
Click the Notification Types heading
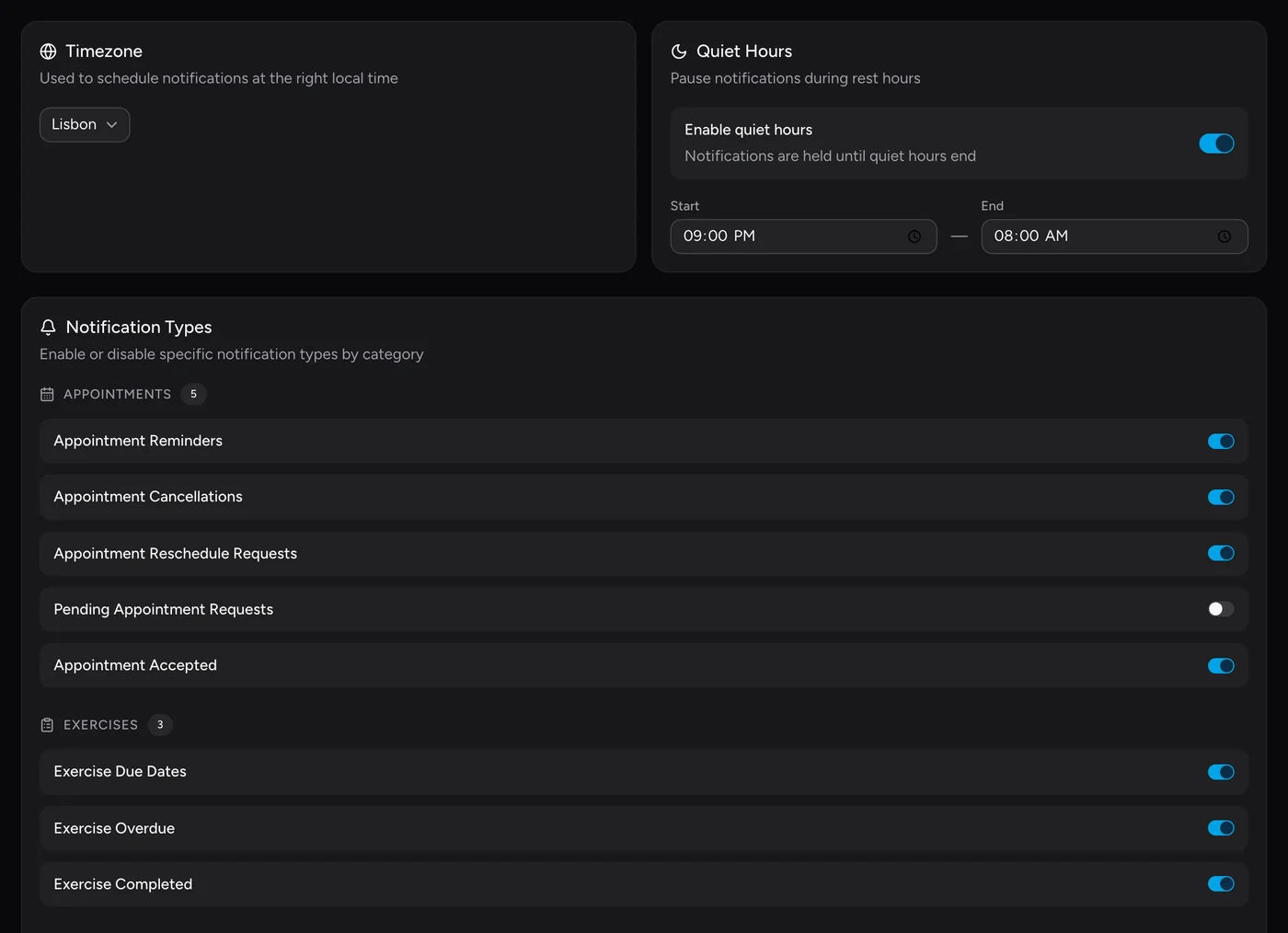point(139,328)
